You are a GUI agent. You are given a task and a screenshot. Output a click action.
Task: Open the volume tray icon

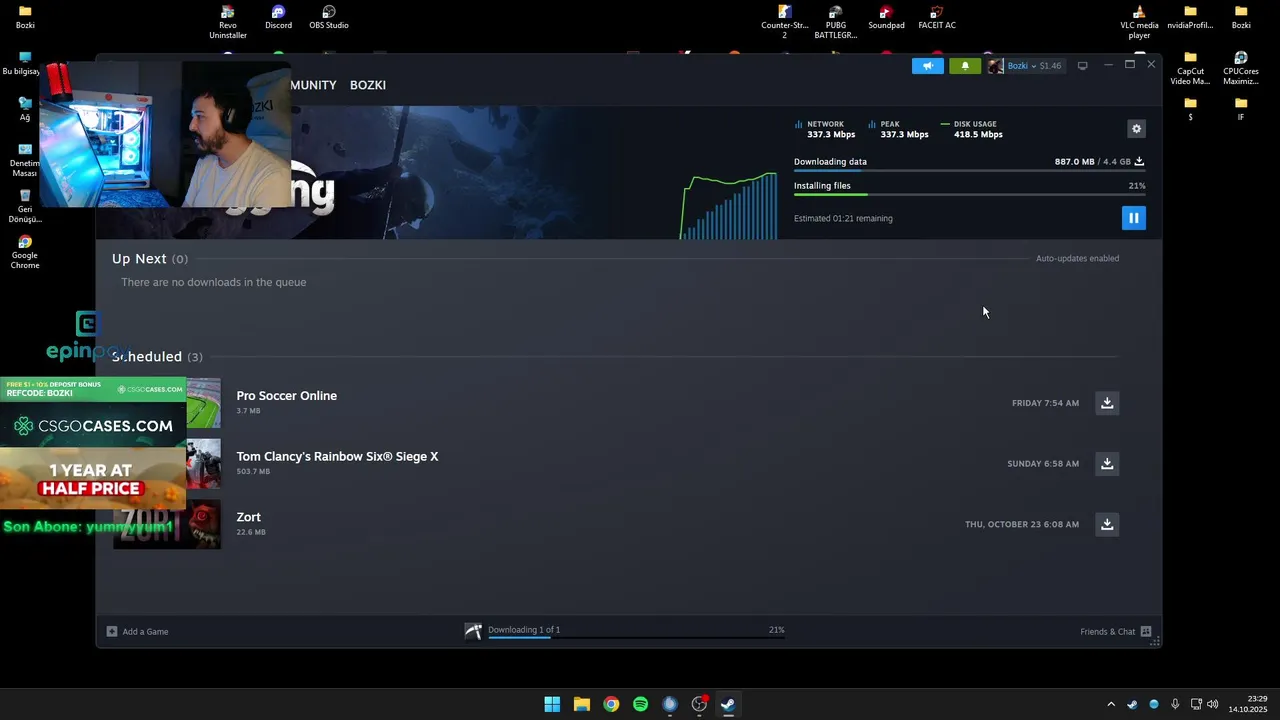[1213, 704]
